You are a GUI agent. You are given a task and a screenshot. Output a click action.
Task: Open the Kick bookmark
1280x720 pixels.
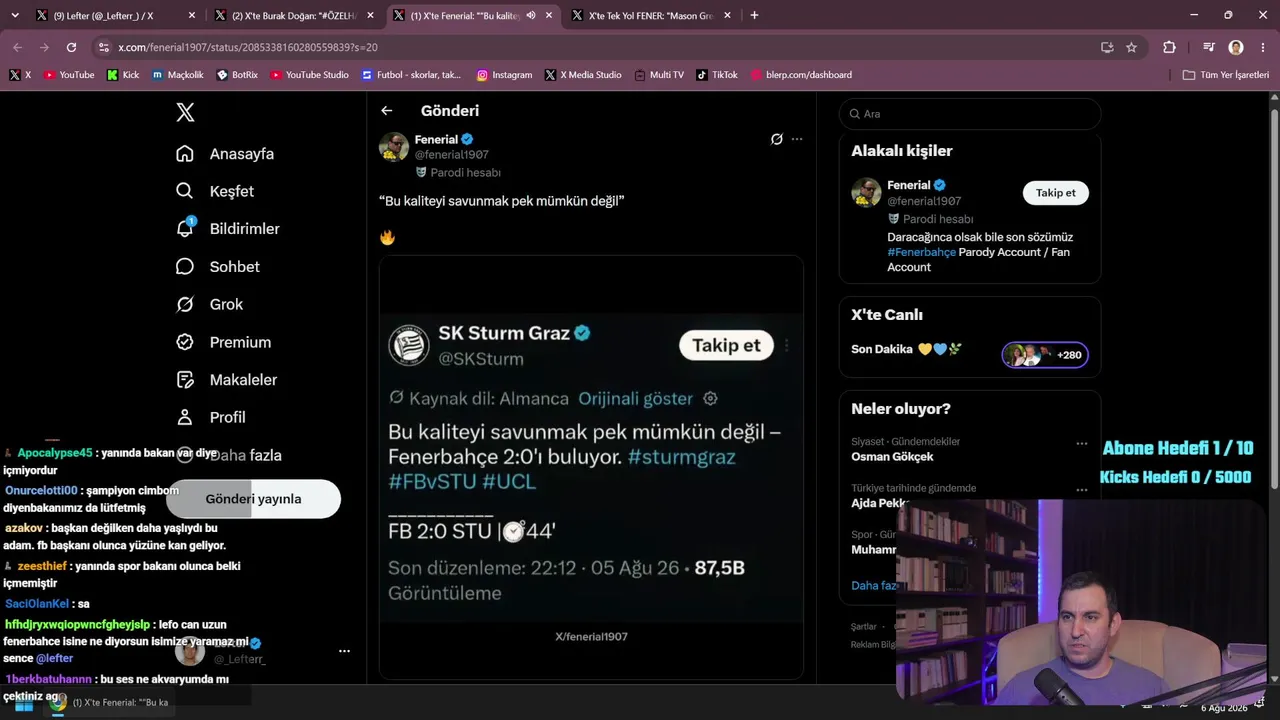click(123, 75)
